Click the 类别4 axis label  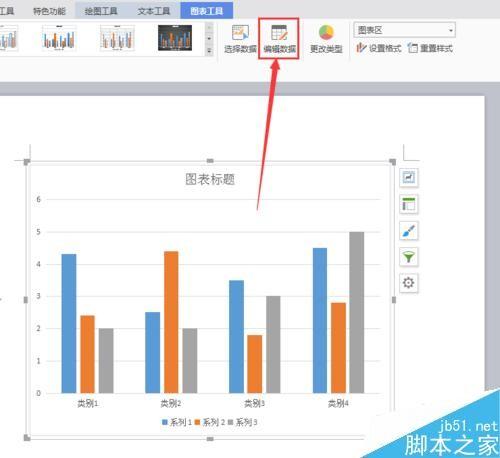338,403
